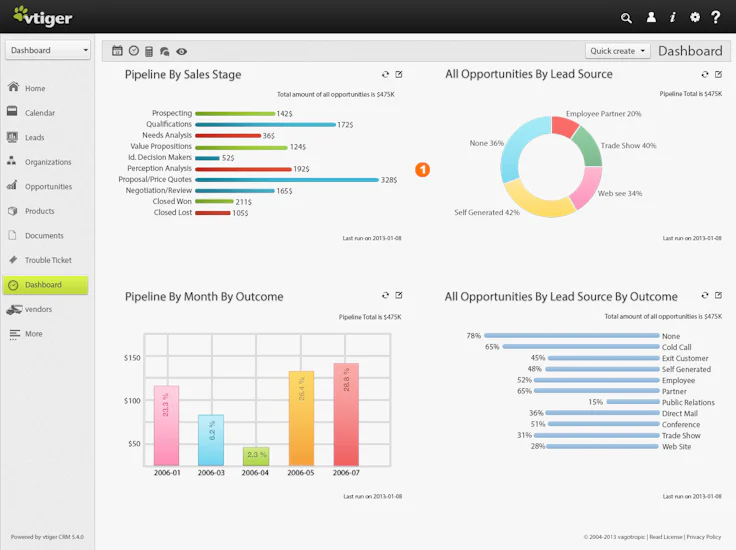The width and height of the screenshot is (736, 550).
Task: Click the green 2006-04 bar
Action: [256, 456]
